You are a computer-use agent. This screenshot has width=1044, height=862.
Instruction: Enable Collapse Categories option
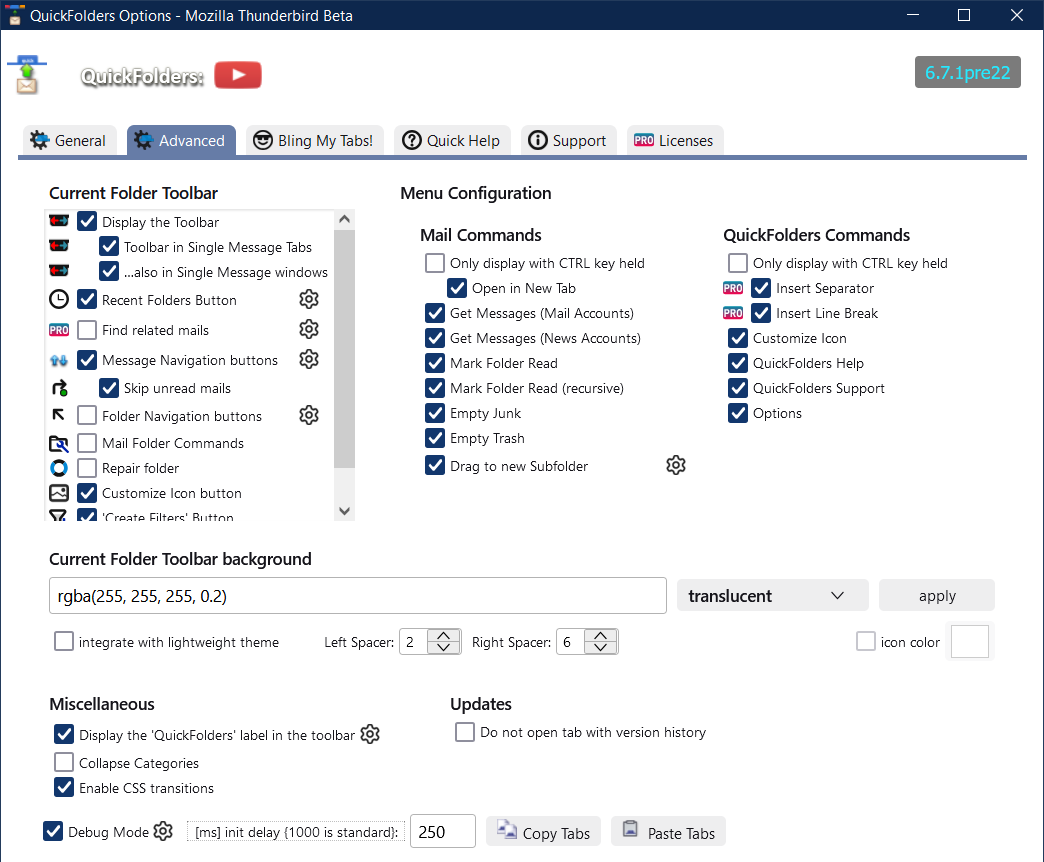click(65, 762)
